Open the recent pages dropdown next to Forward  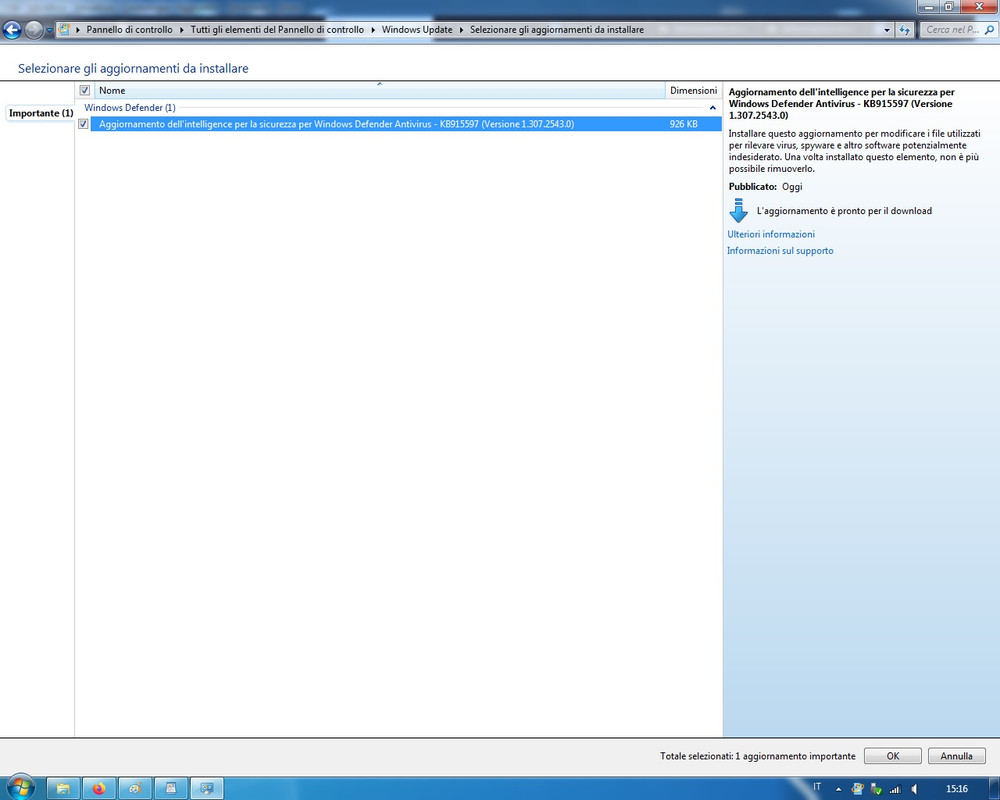click(49, 30)
